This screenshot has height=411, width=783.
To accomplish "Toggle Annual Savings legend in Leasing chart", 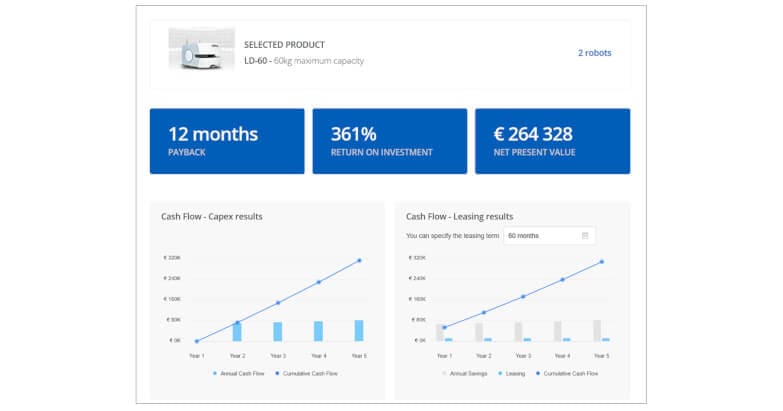I will coord(468,373).
